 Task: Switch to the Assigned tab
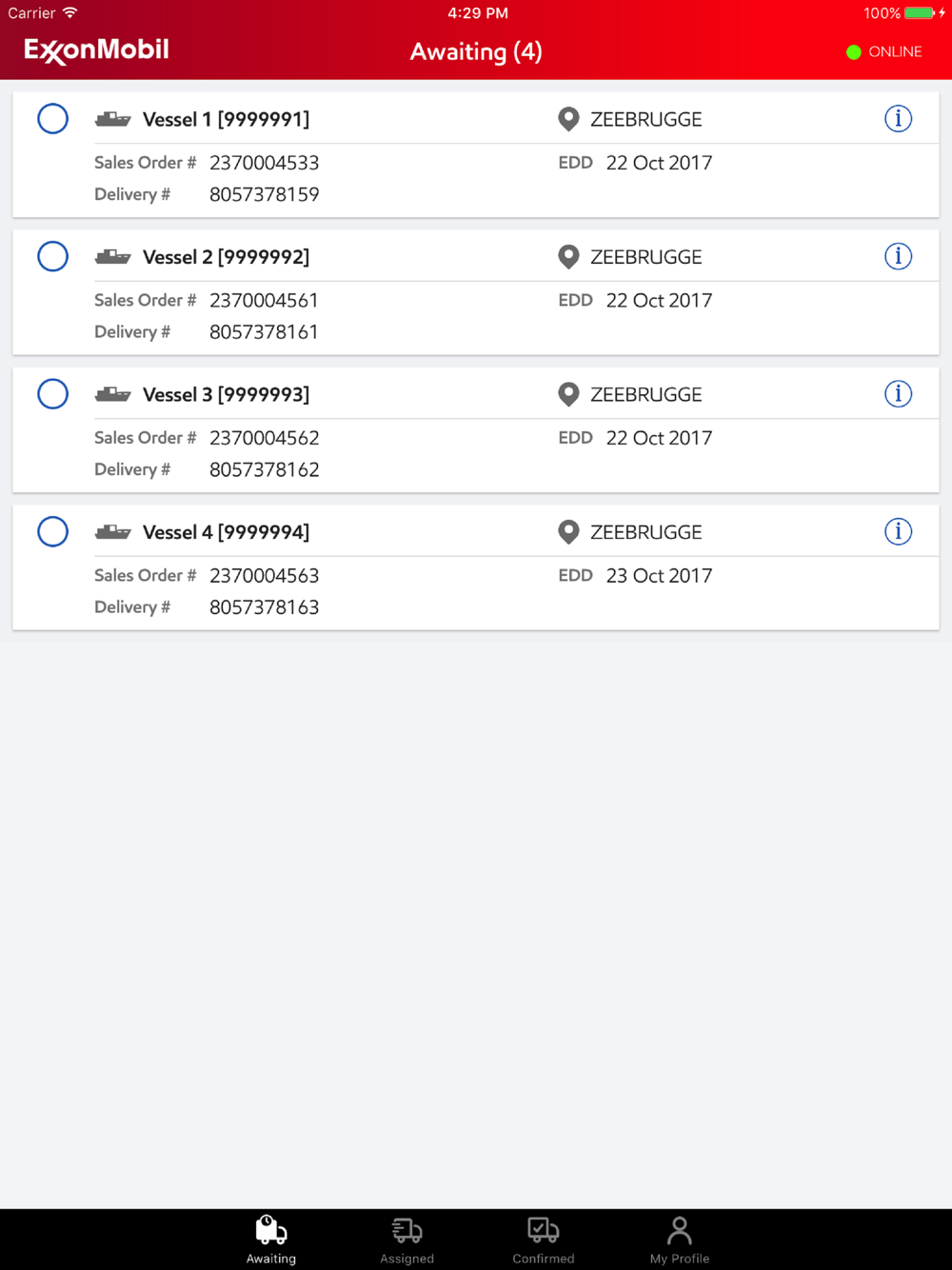(407, 1240)
